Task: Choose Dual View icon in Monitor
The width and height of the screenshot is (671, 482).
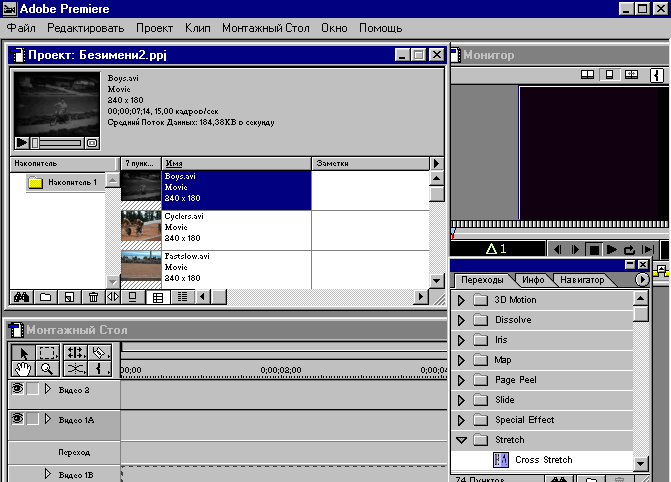Action: coord(587,75)
